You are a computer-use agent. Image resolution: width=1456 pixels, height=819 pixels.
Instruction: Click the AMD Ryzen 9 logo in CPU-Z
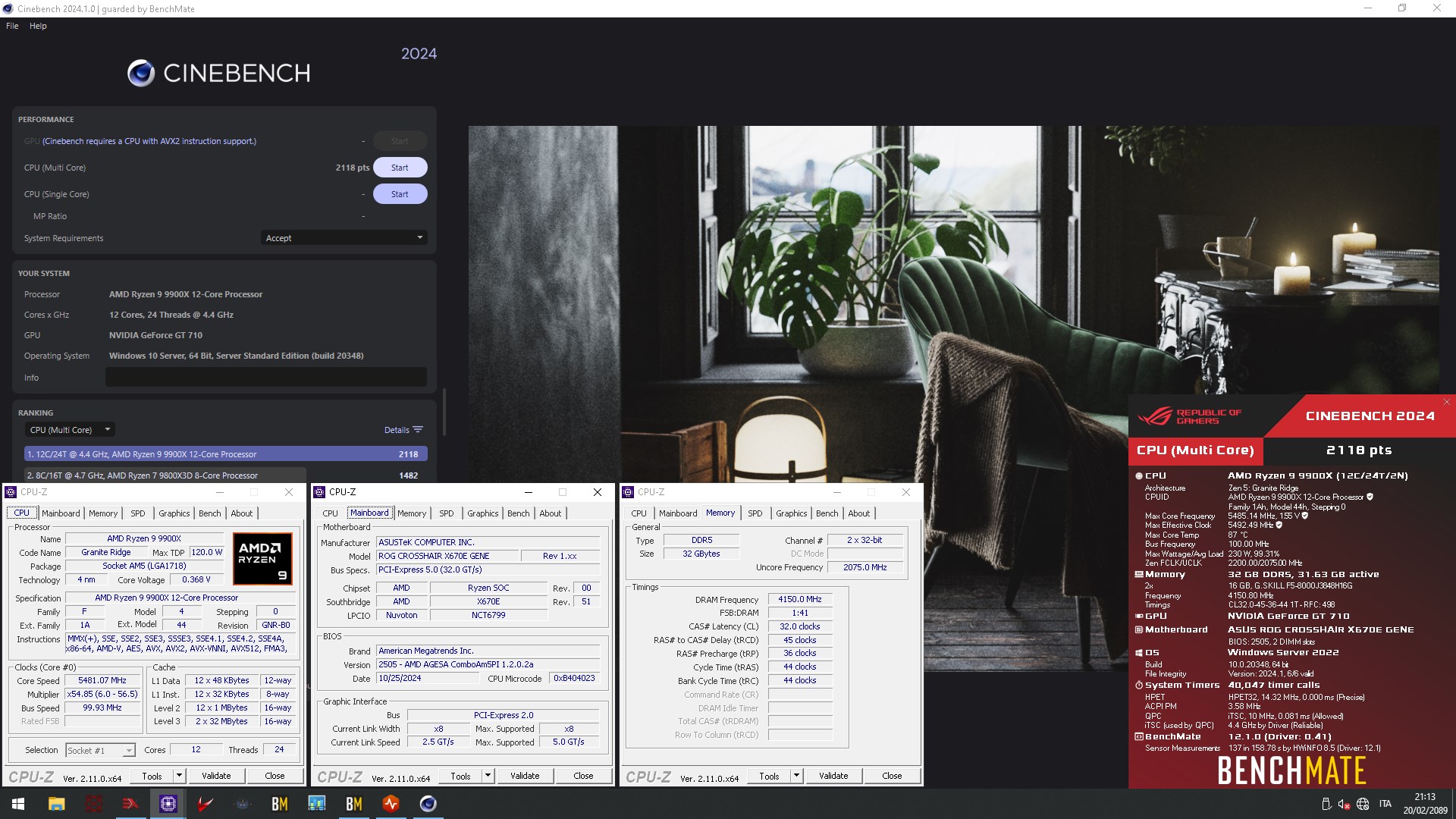(262, 560)
